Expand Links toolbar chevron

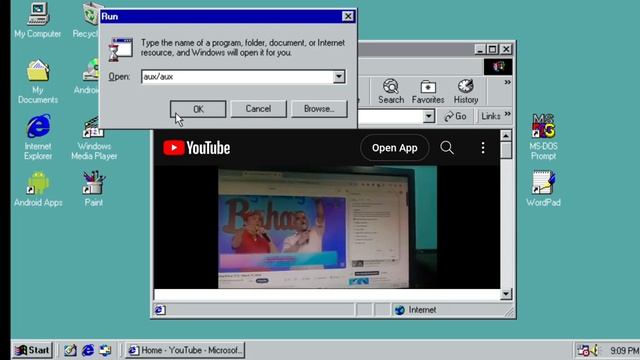(507, 114)
